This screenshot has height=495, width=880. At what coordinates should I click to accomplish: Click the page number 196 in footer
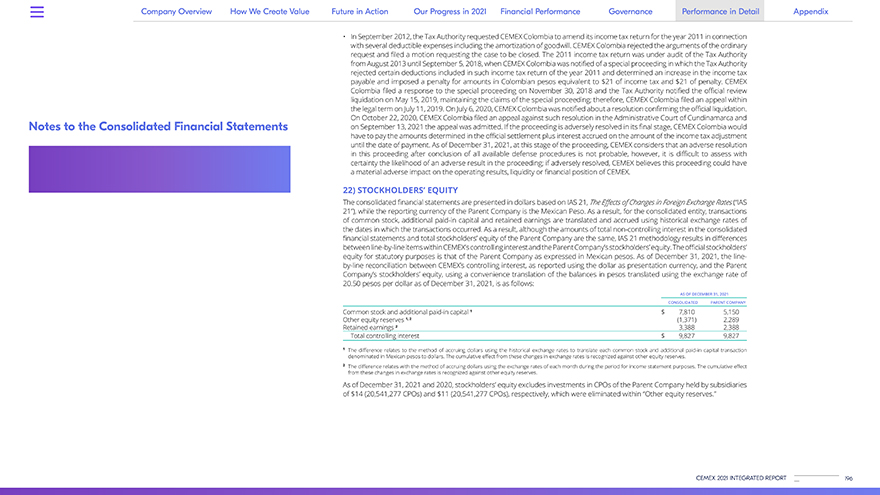(848, 479)
